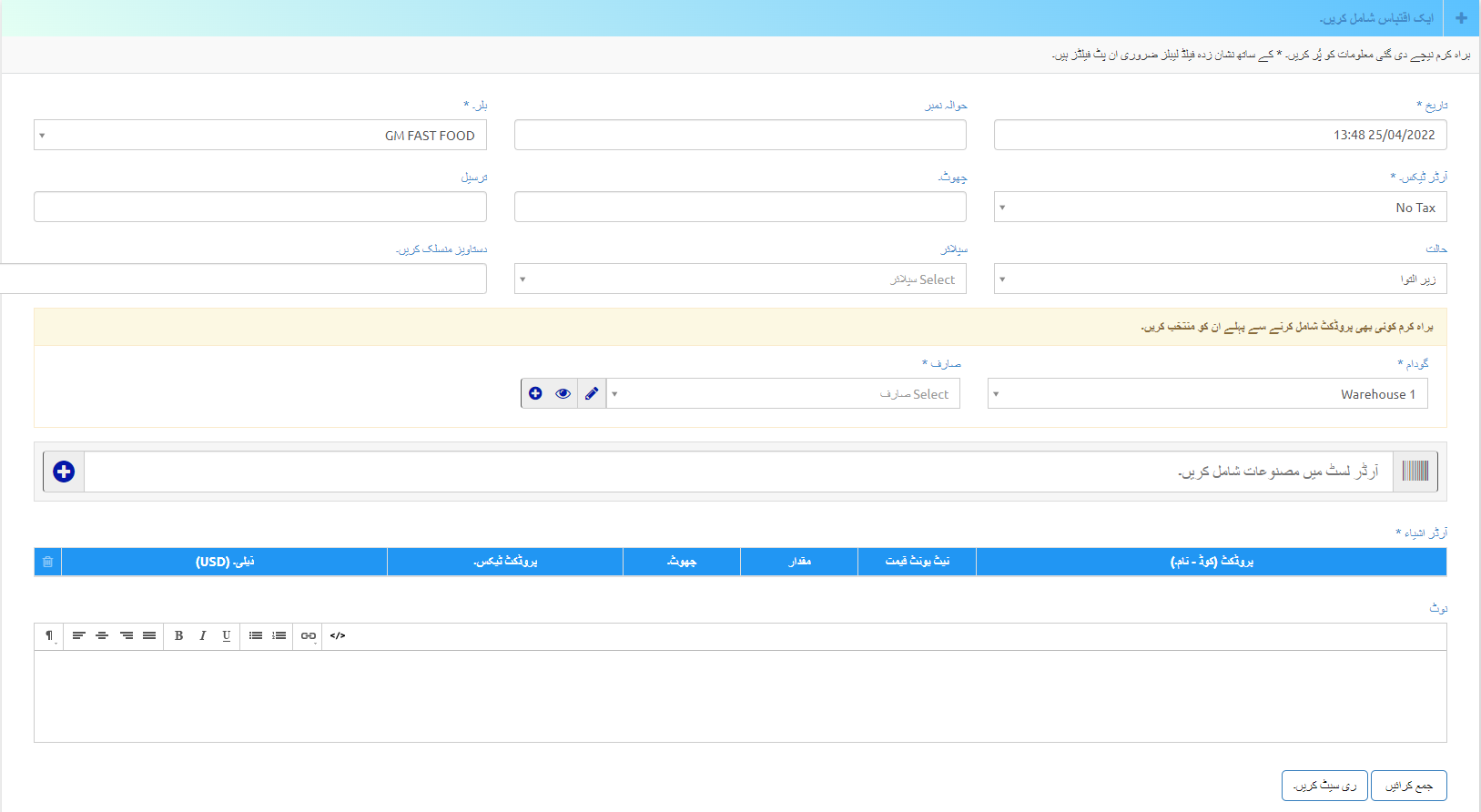Viewport: 1481px width, 812px height.
Task: Switch the editor to code view
Action: point(338,635)
